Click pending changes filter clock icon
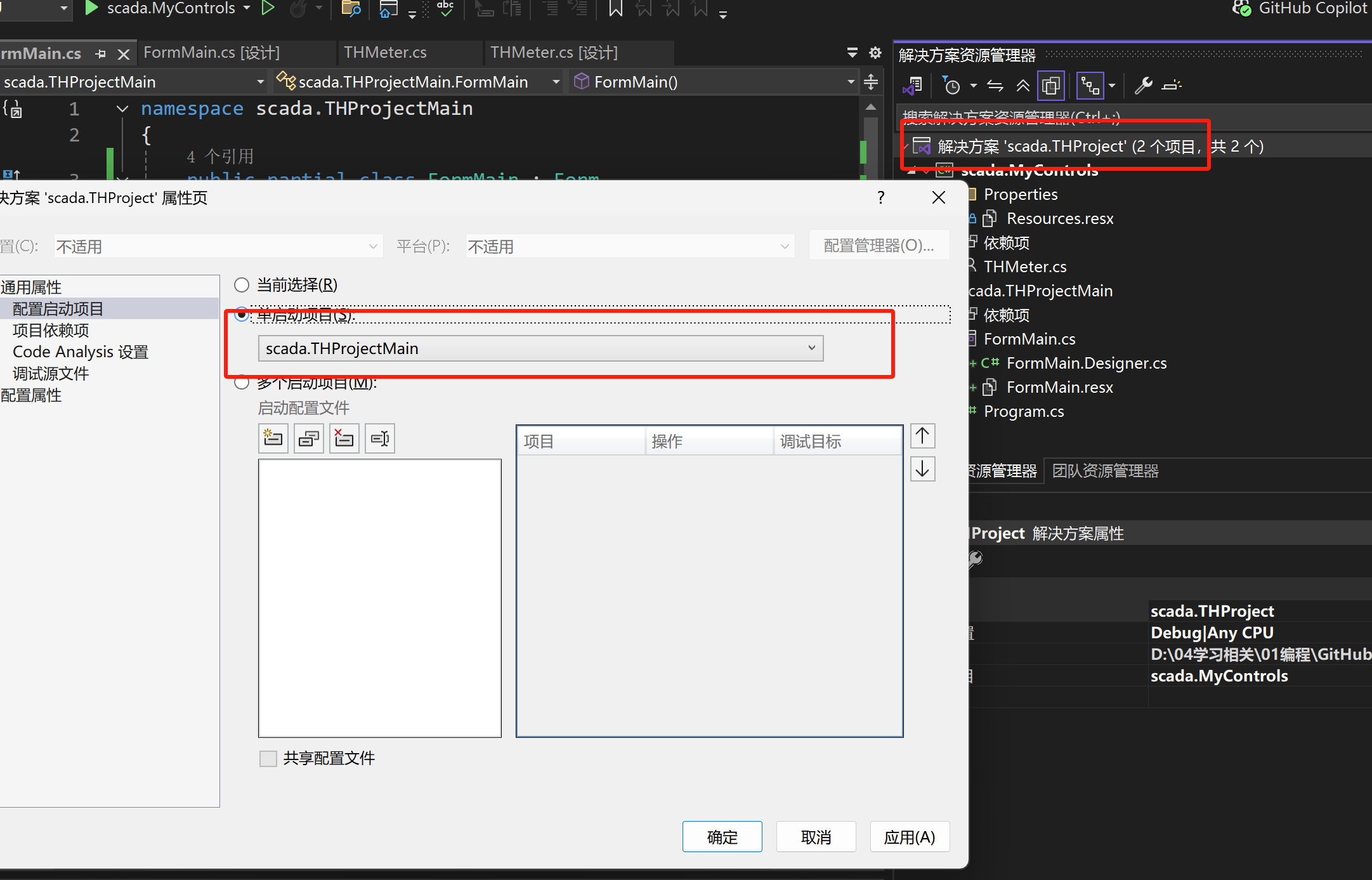 coord(951,85)
